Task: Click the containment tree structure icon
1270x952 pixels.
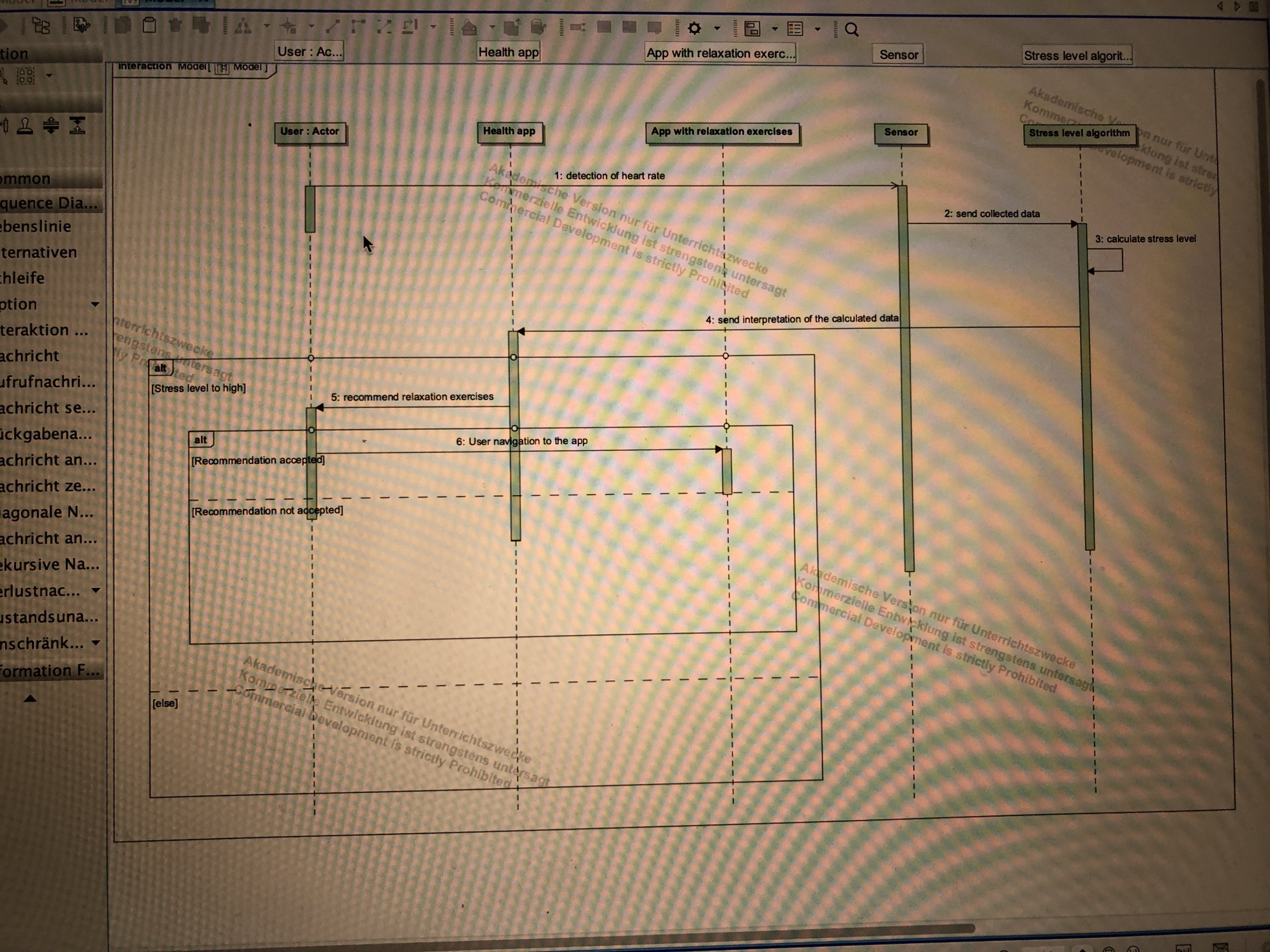Action: [x=41, y=26]
